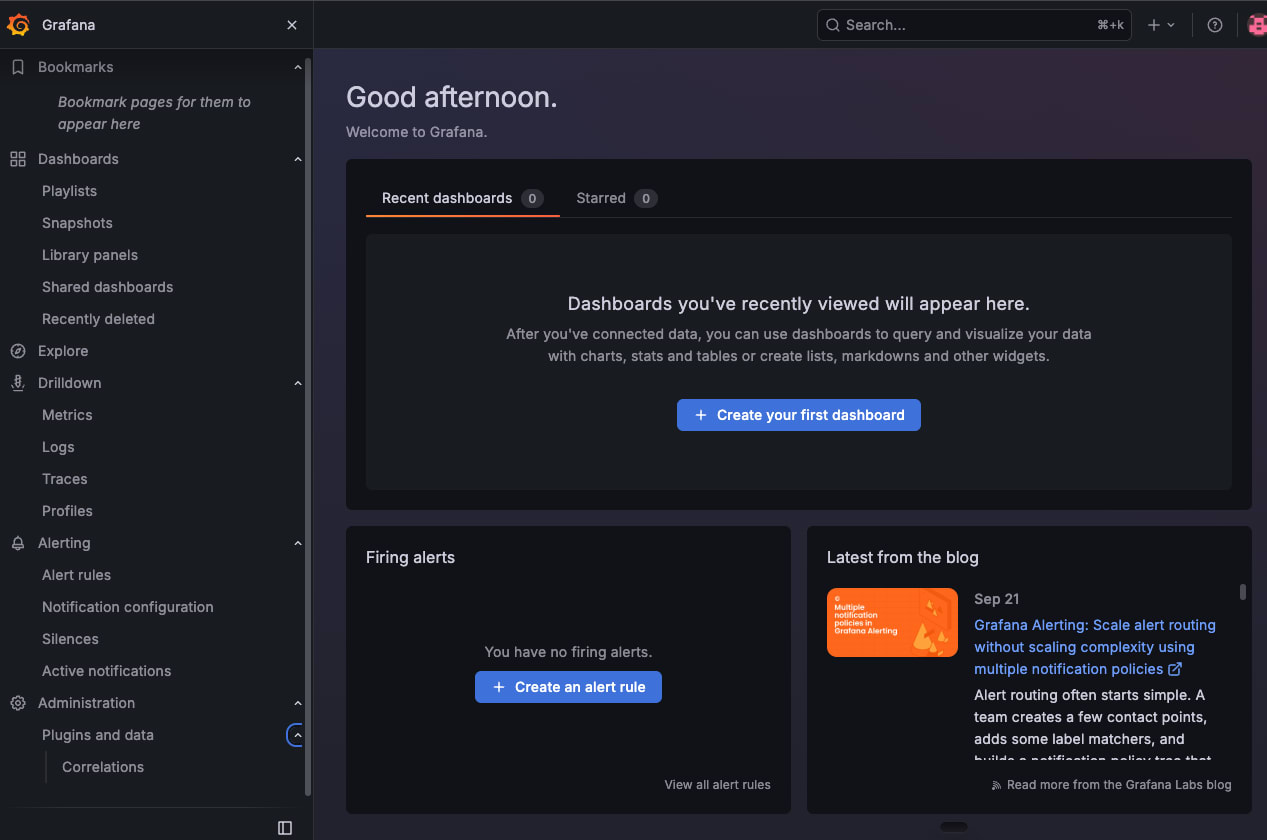Open Active notifications
Viewport: 1267px width, 840px height.
click(106, 671)
